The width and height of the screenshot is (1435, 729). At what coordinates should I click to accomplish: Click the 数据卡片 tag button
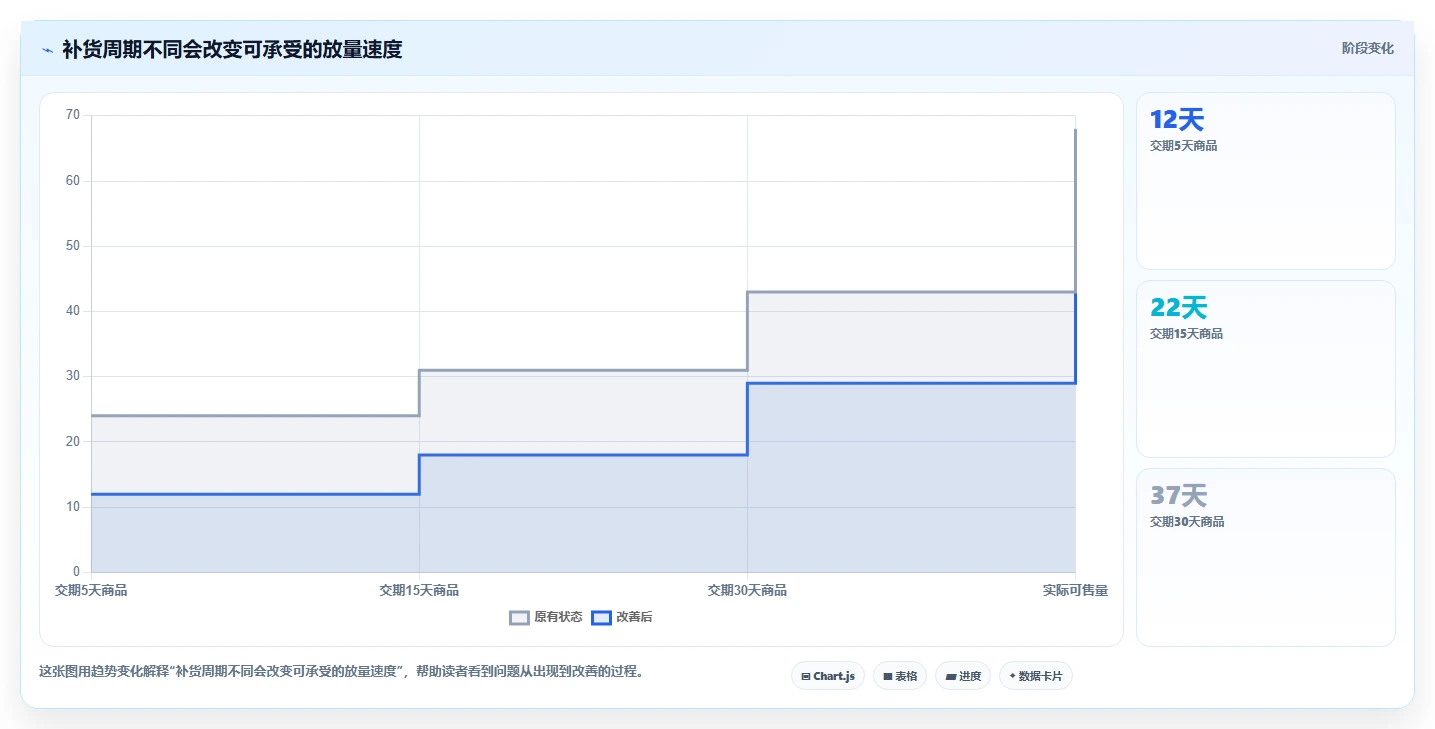(x=1036, y=676)
